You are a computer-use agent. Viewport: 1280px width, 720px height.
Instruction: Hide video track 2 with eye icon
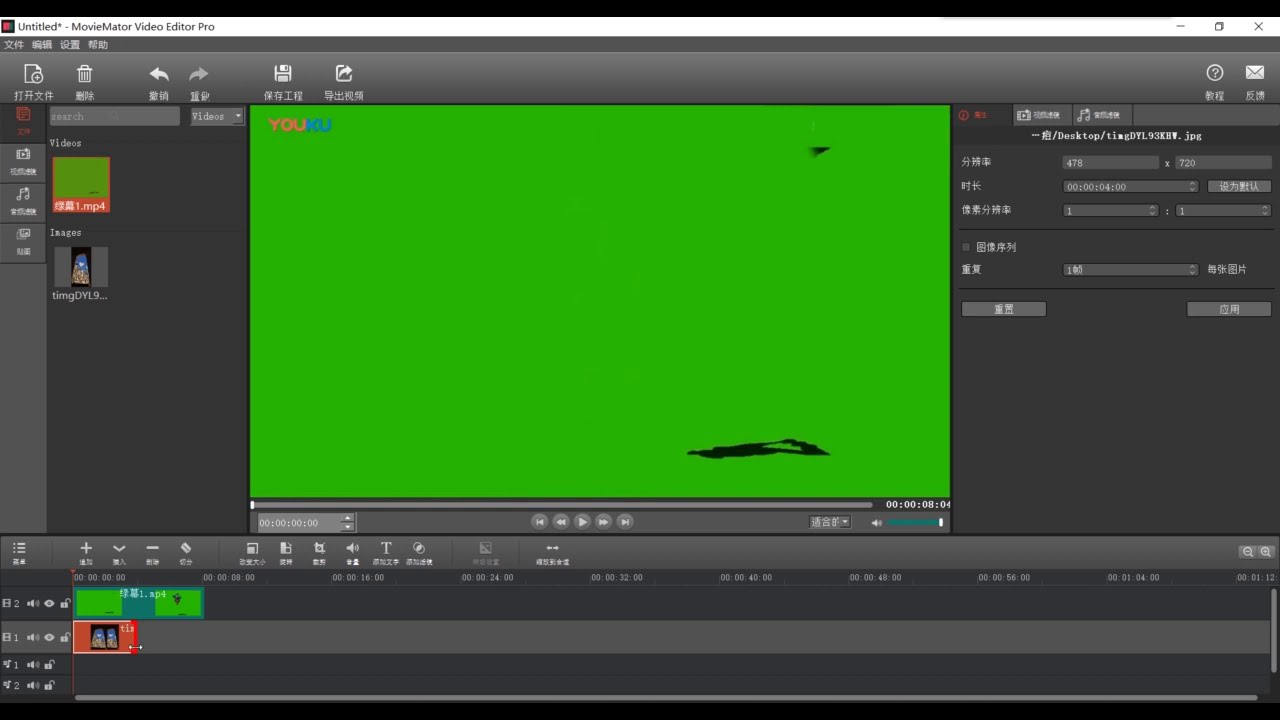[x=49, y=604]
